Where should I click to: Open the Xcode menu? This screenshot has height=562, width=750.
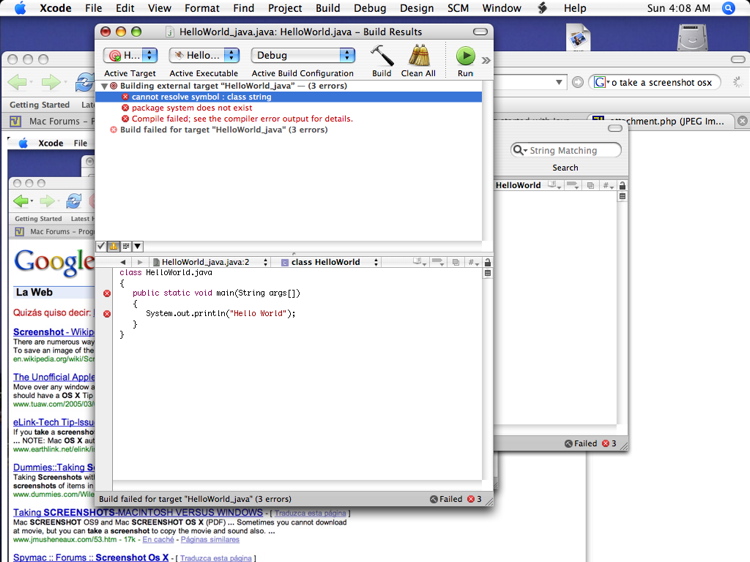(x=55, y=8)
